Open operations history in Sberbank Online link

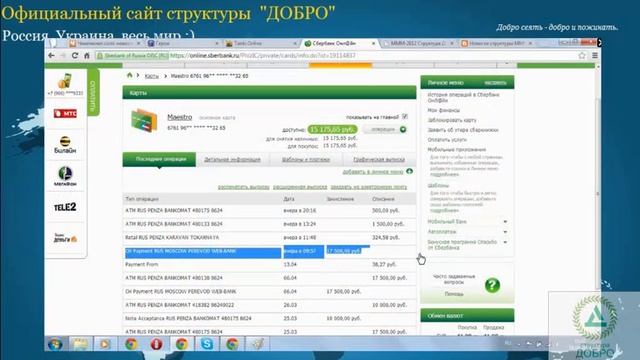tap(463, 97)
